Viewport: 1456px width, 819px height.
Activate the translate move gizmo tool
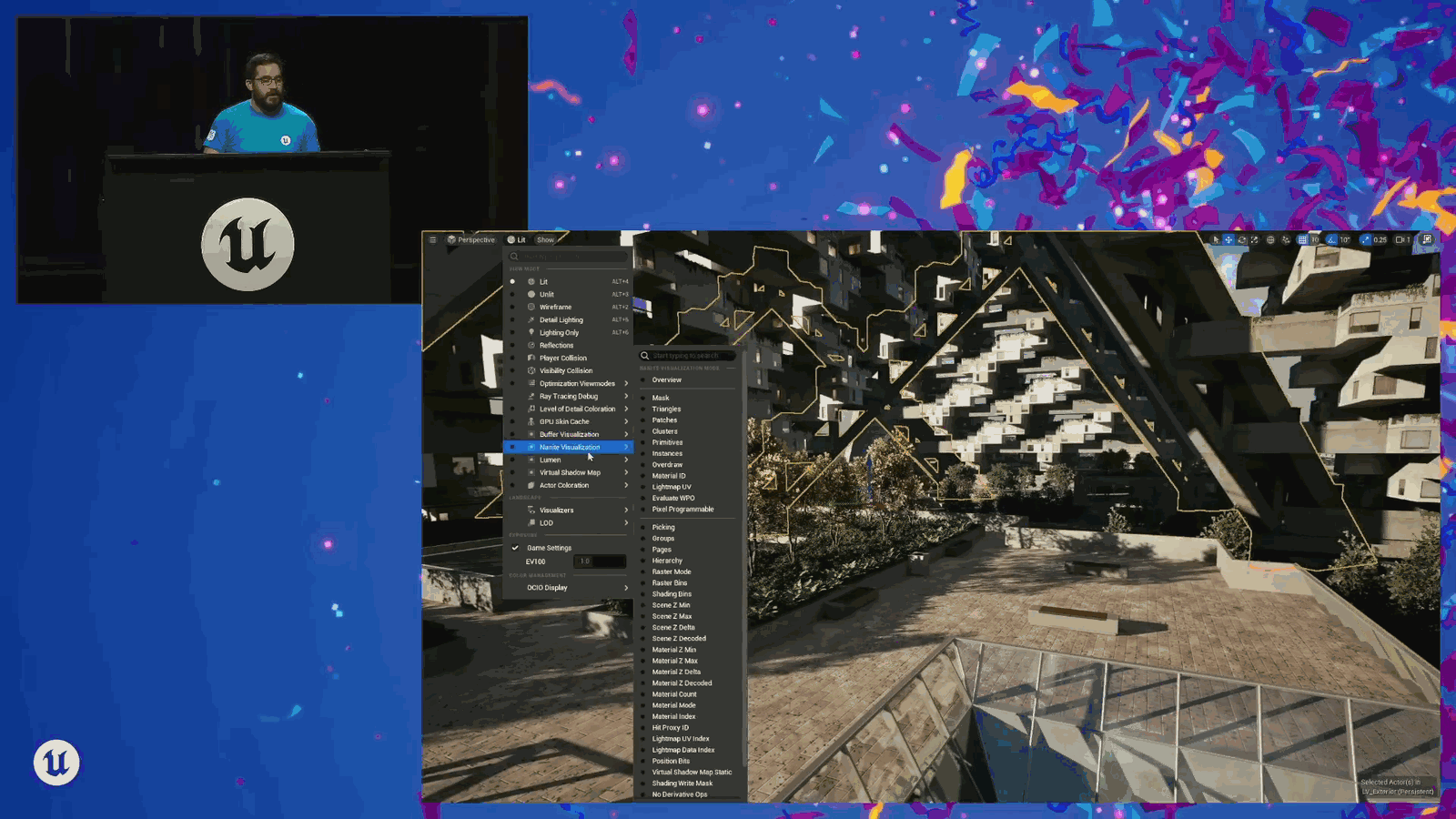coord(1228,240)
